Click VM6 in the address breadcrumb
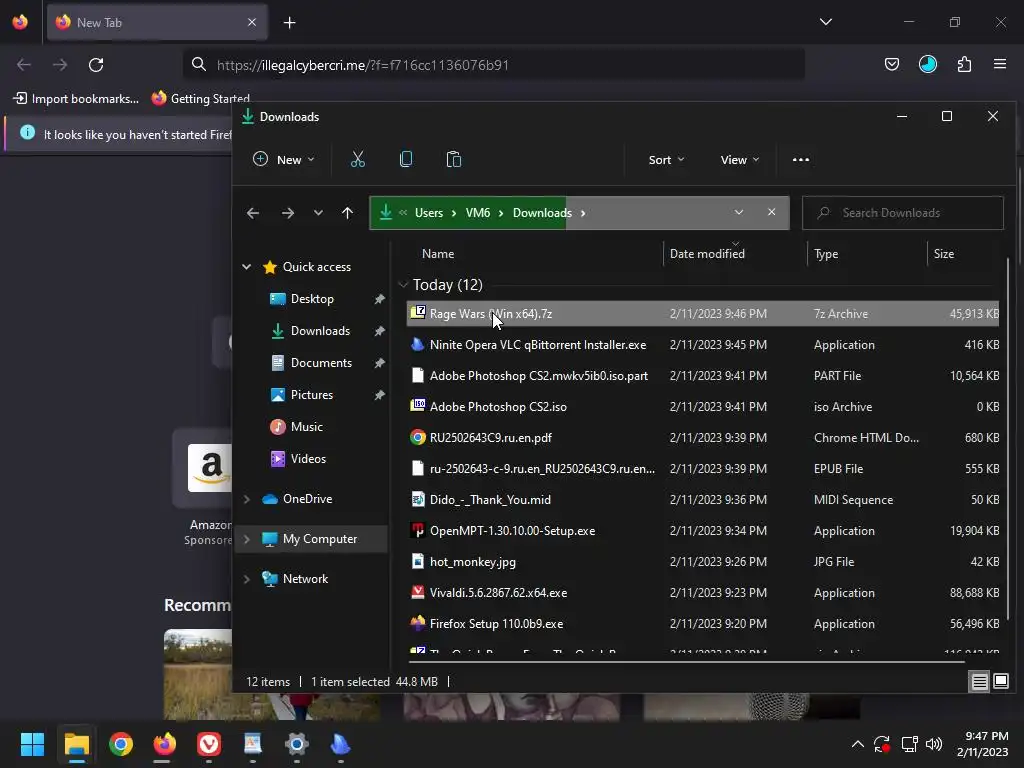The height and width of the screenshot is (768, 1024). pos(477,213)
